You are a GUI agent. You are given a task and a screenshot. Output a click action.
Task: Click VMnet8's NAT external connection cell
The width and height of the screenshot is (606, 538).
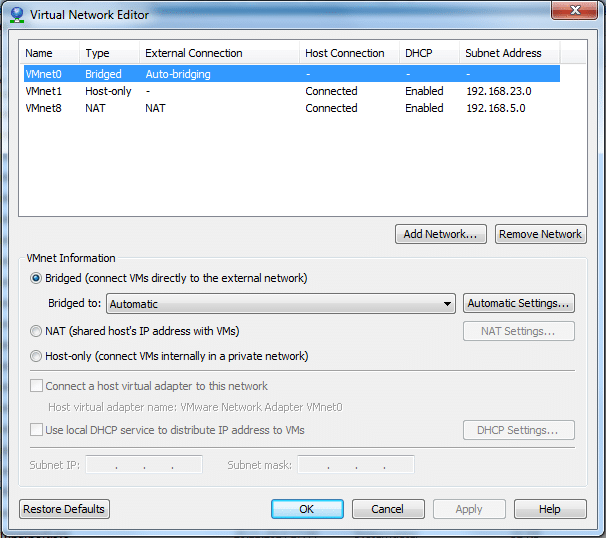pyautogui.click(x=155, y=108)
